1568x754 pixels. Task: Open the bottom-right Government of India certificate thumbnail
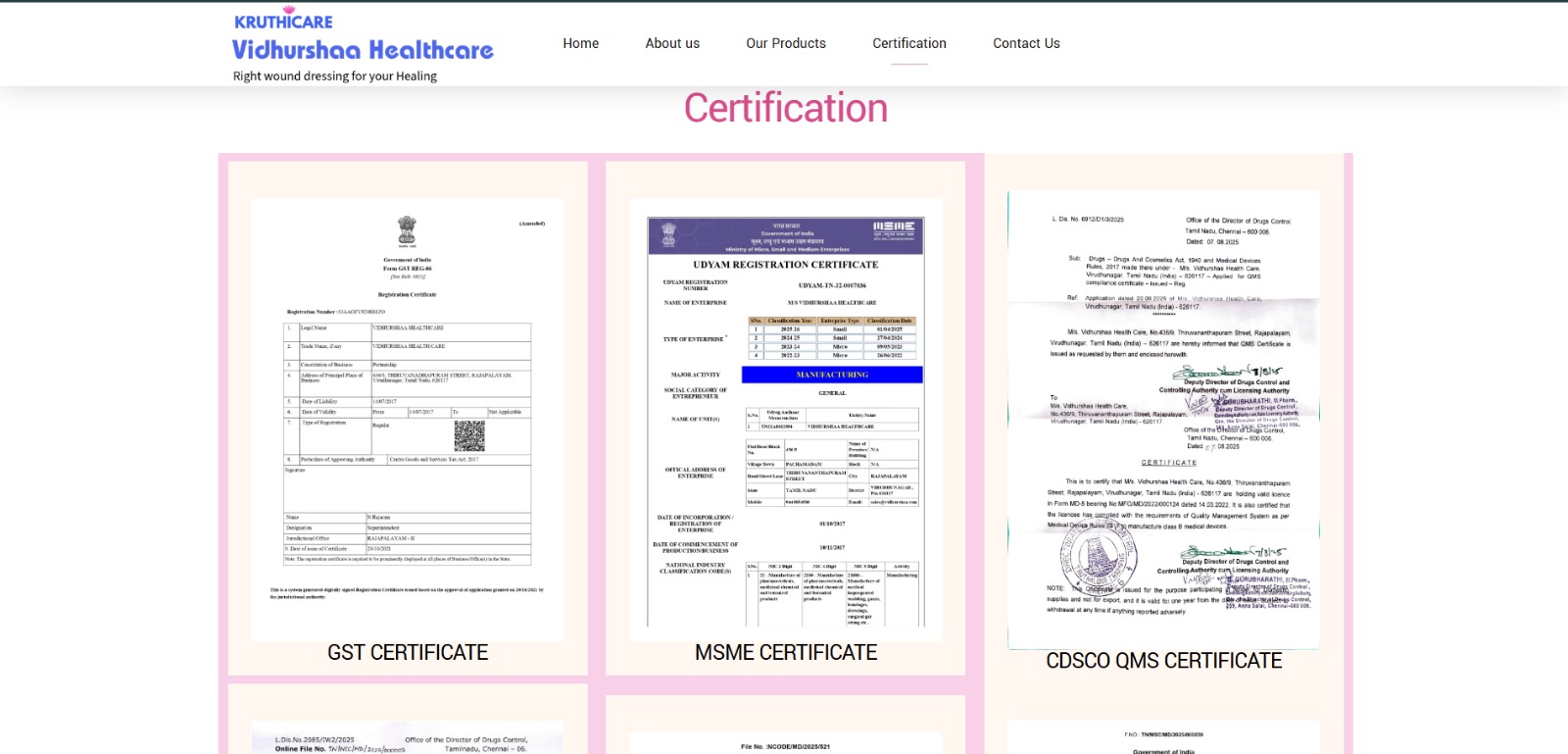tap(1163, 740)
